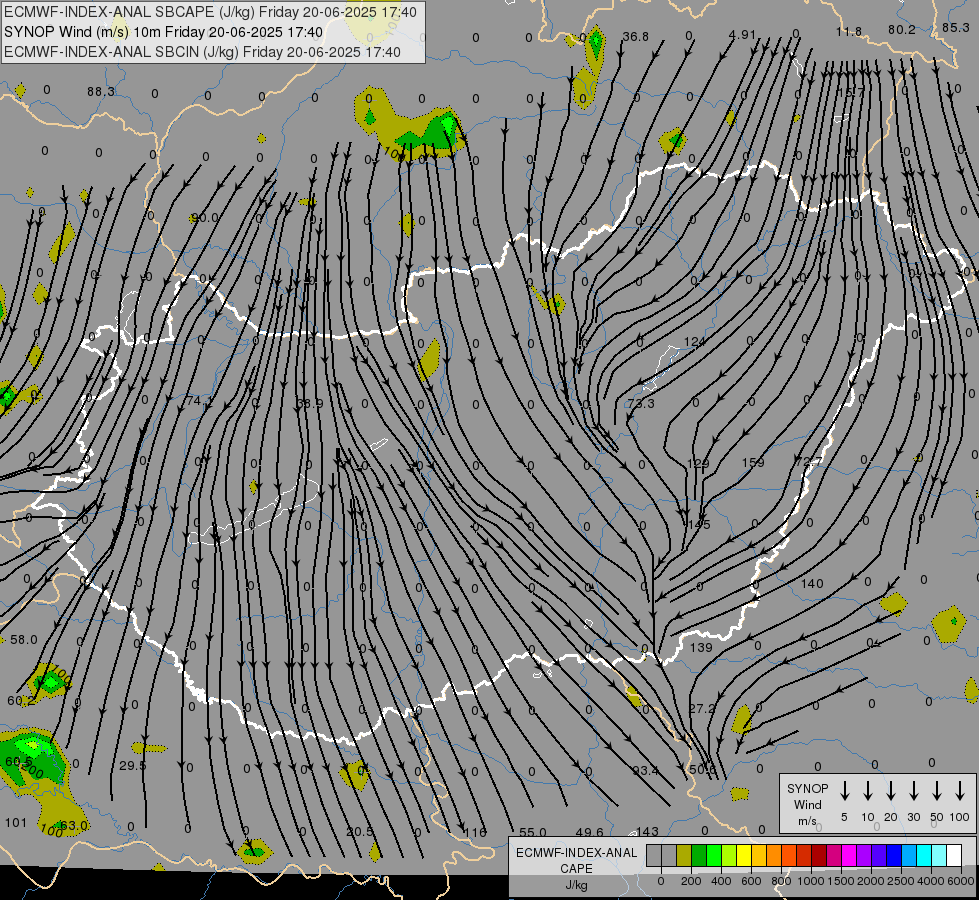Click the map value 29.5
979x900 pixels.
click(132, 765)
